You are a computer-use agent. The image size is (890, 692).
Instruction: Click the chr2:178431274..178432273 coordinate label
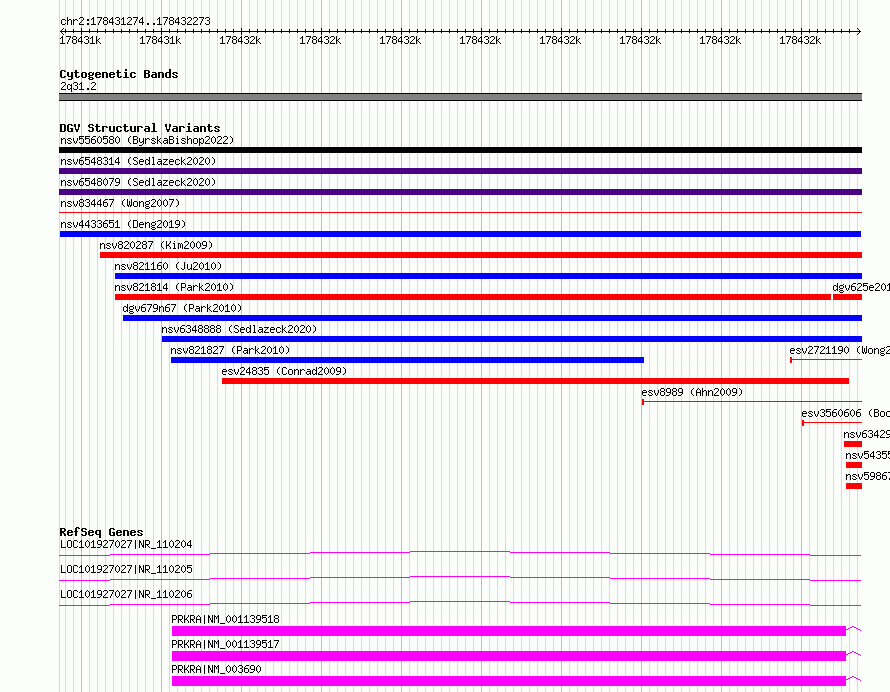click(135, 21)
